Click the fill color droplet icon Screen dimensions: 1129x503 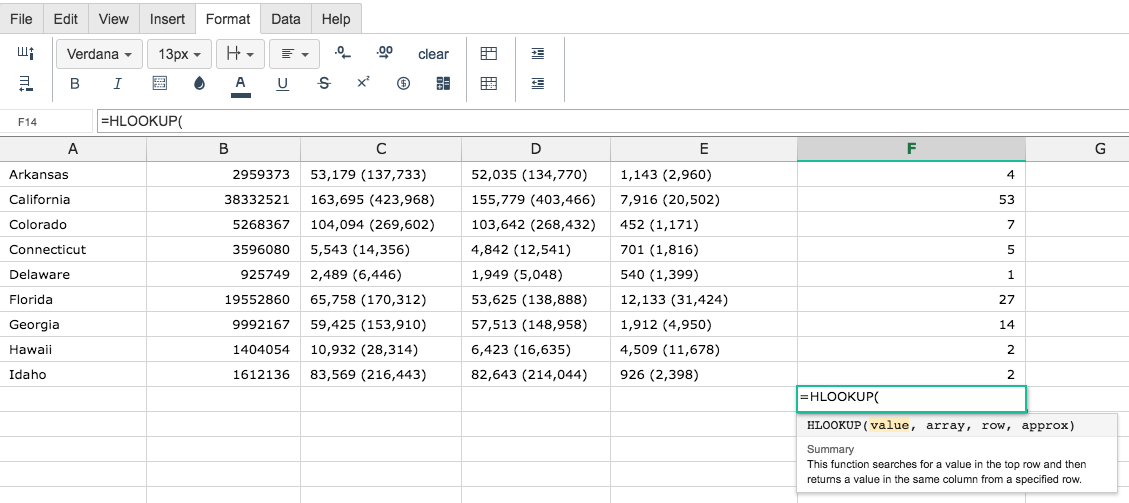tap(199, 83)
